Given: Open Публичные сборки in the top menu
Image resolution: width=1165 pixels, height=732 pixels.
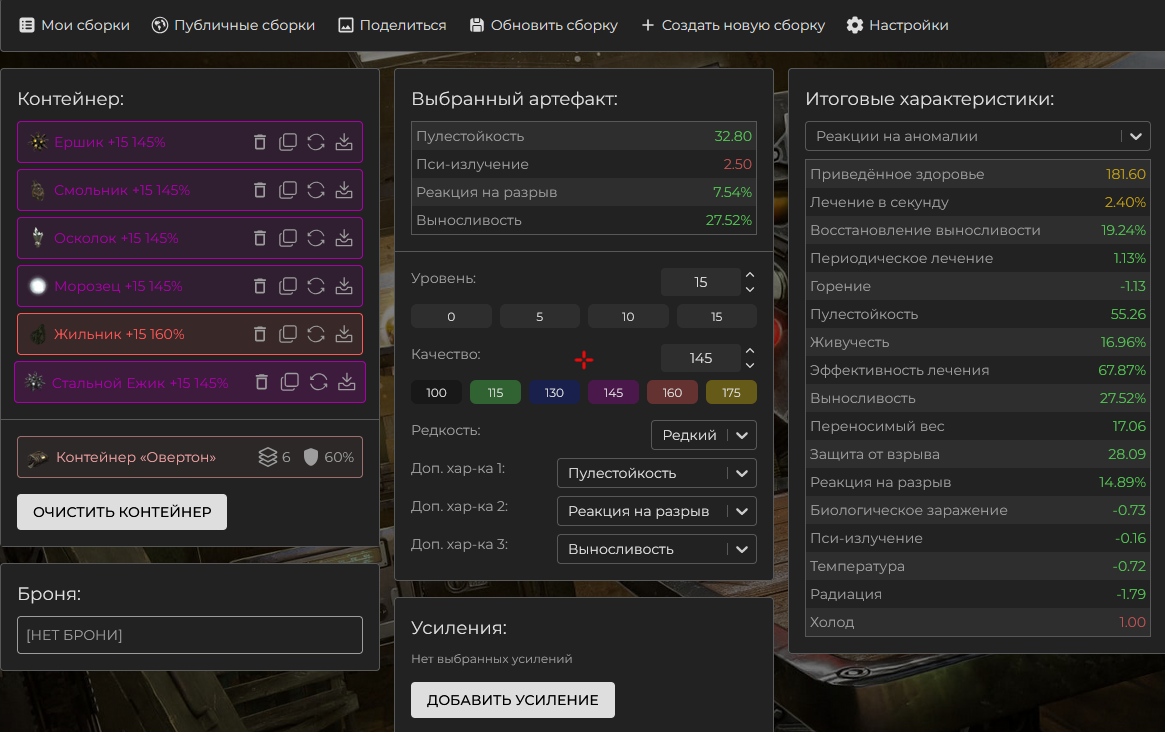Looking at the screenshot, I should point(233,25).
